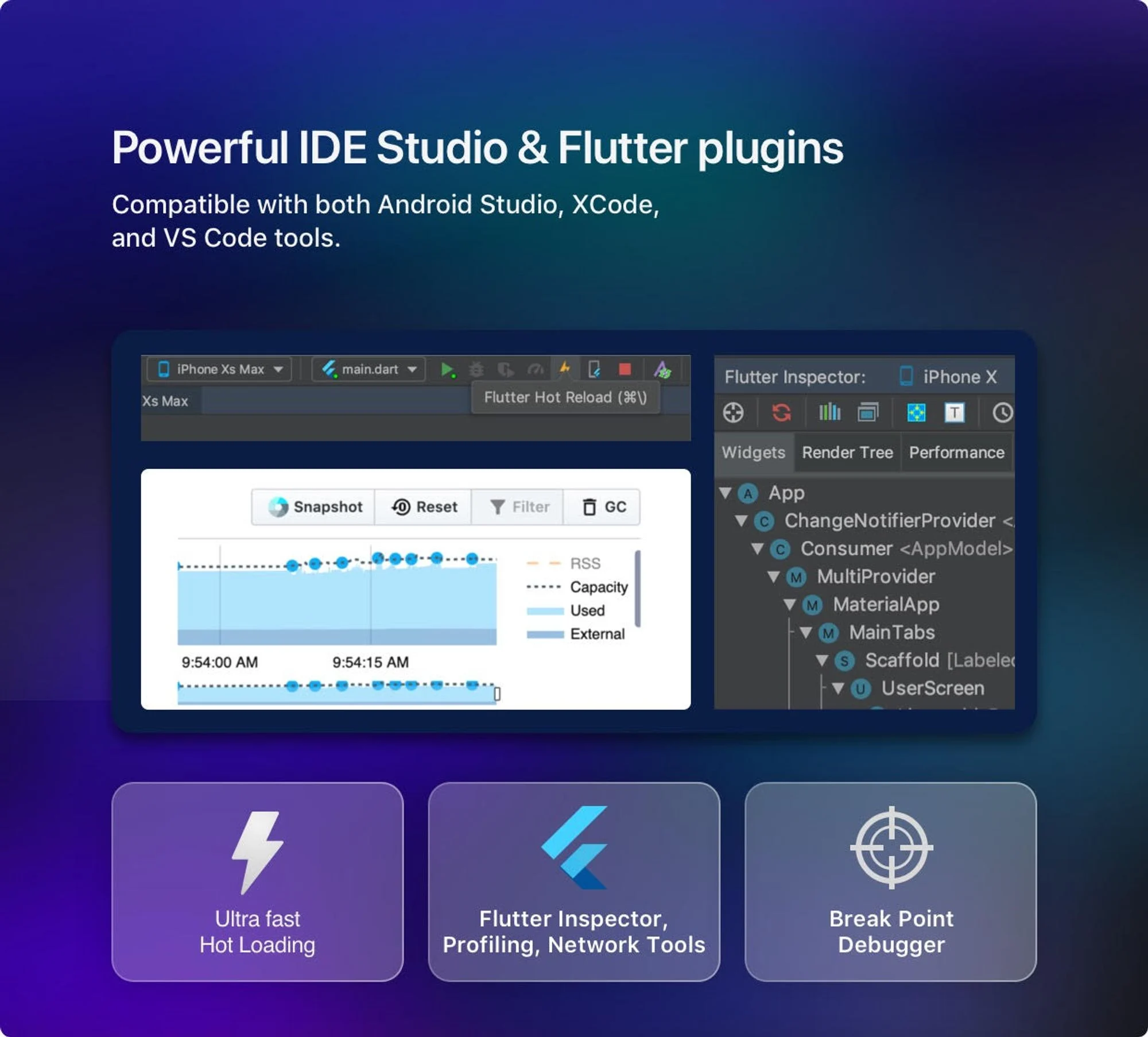Click the Capacity legend entry
The width and height of the screenshot is (1148, 1037).
[x=577, y=587]
